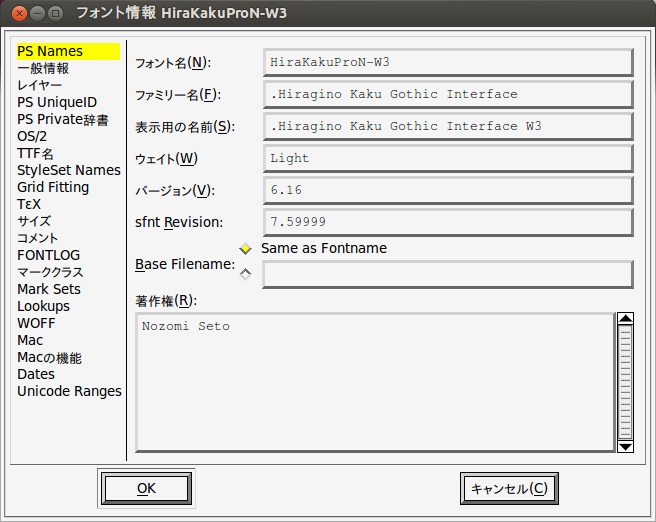Open the 一般情報 section

[43, 68]
